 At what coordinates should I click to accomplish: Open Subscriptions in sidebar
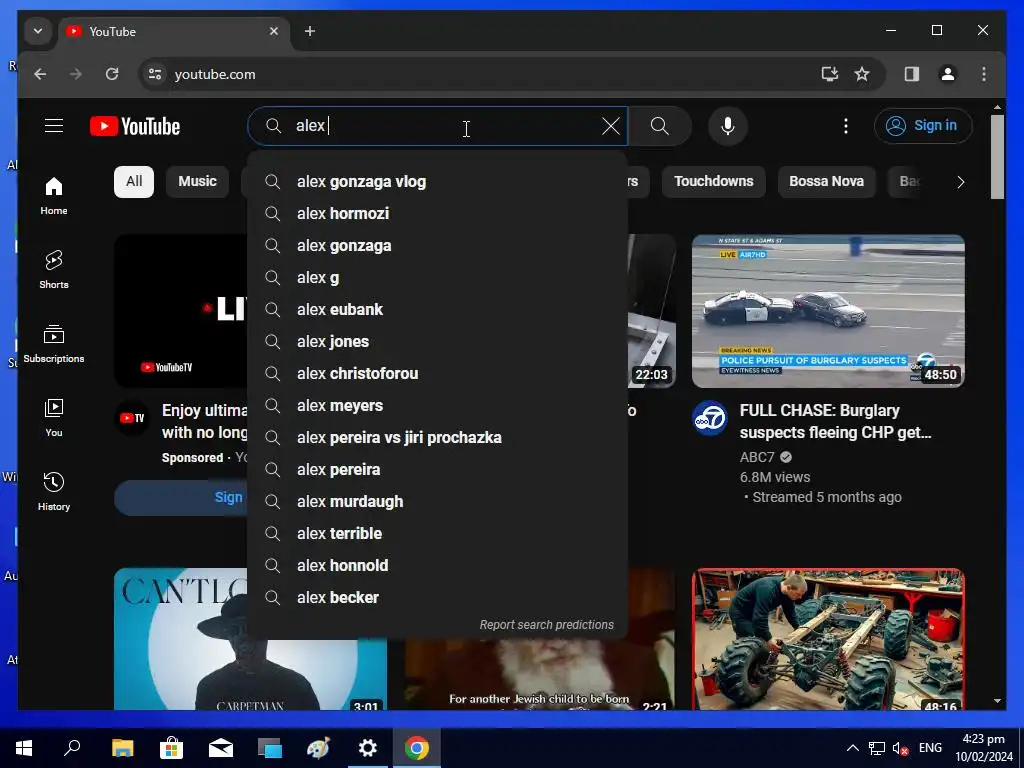point(54,344)
